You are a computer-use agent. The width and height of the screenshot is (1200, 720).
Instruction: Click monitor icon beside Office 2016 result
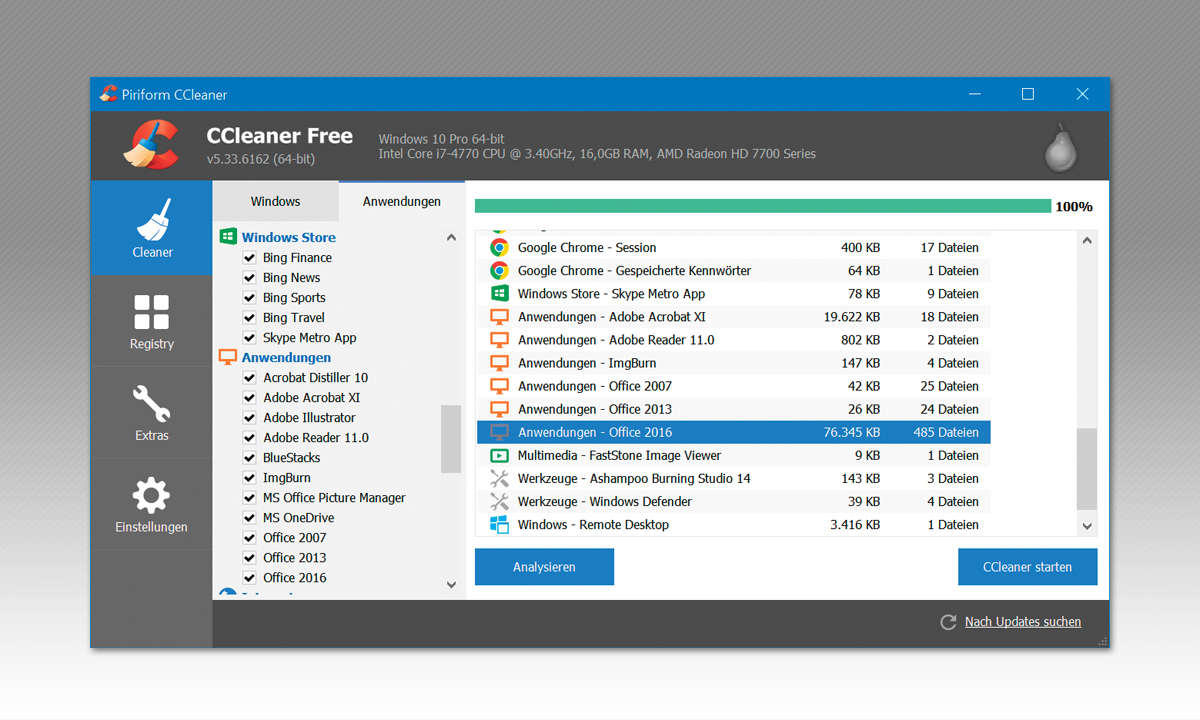click(499, 432)
